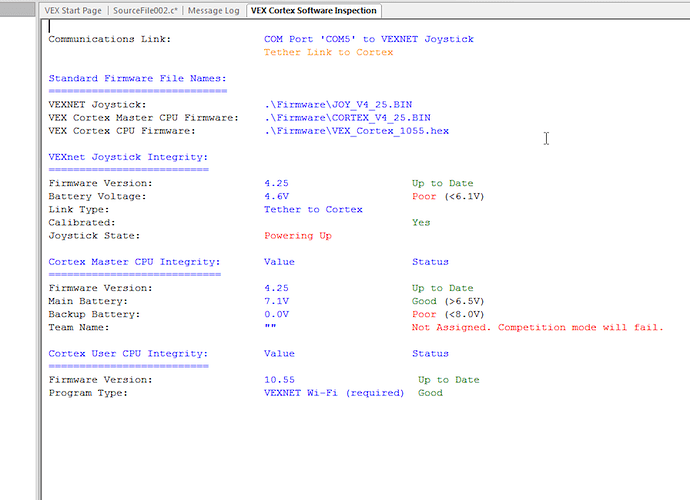Screen dimensions: 690x500
Task: Click the 'VEXnet Joystick Integrity:' heading
Action: [128, 157]
